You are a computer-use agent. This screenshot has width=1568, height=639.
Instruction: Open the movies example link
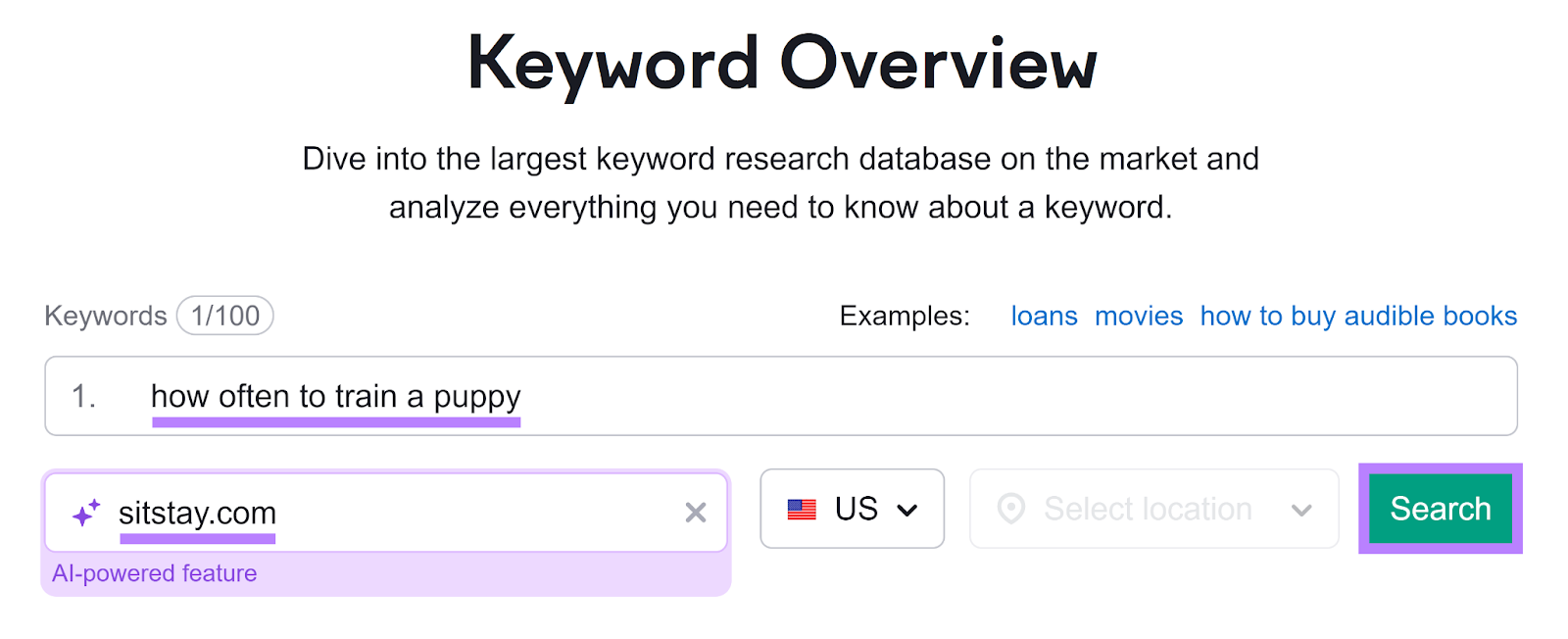point(1139,316)
